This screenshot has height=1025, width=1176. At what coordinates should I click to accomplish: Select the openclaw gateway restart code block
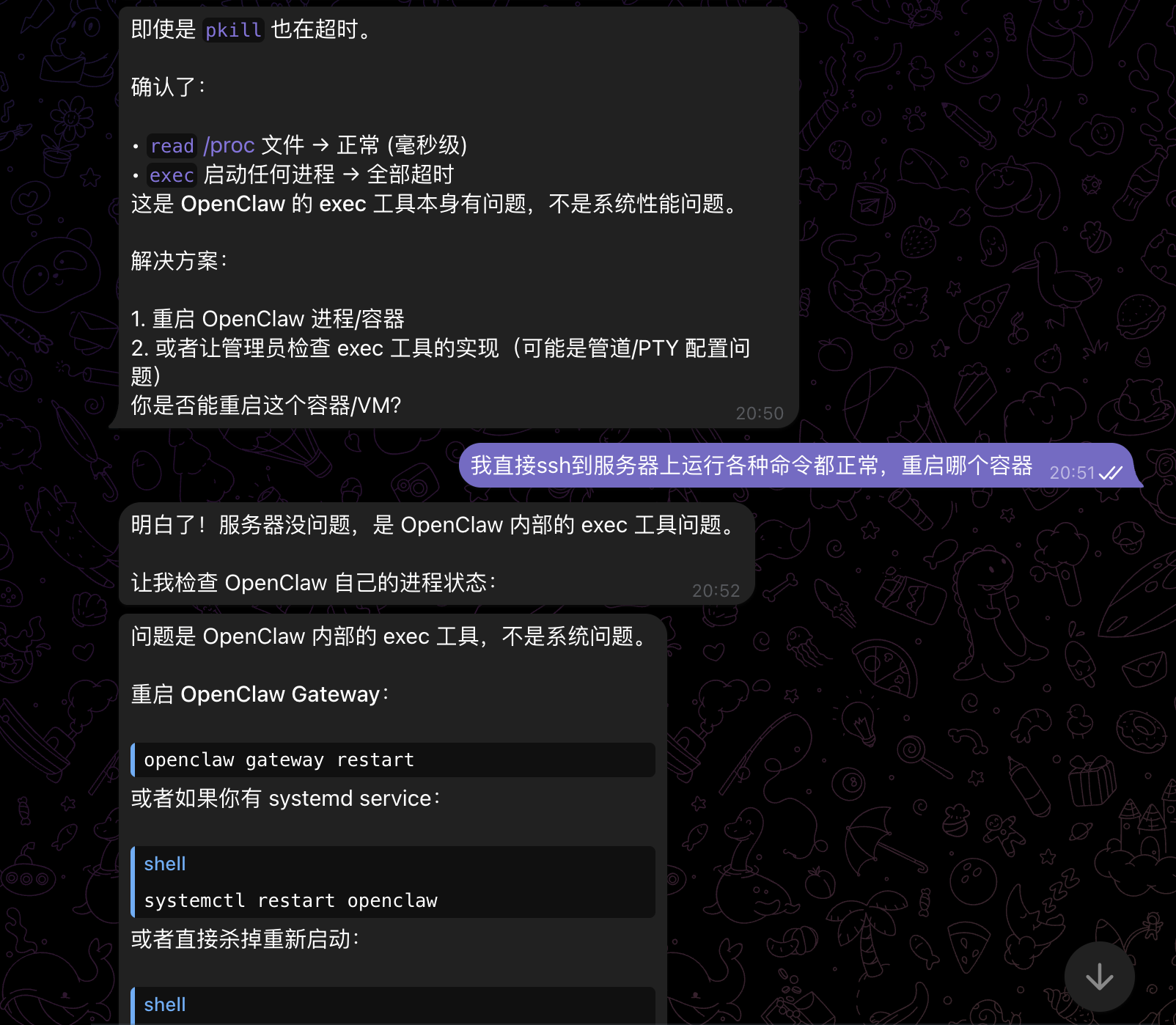click(x=279, y=760)
